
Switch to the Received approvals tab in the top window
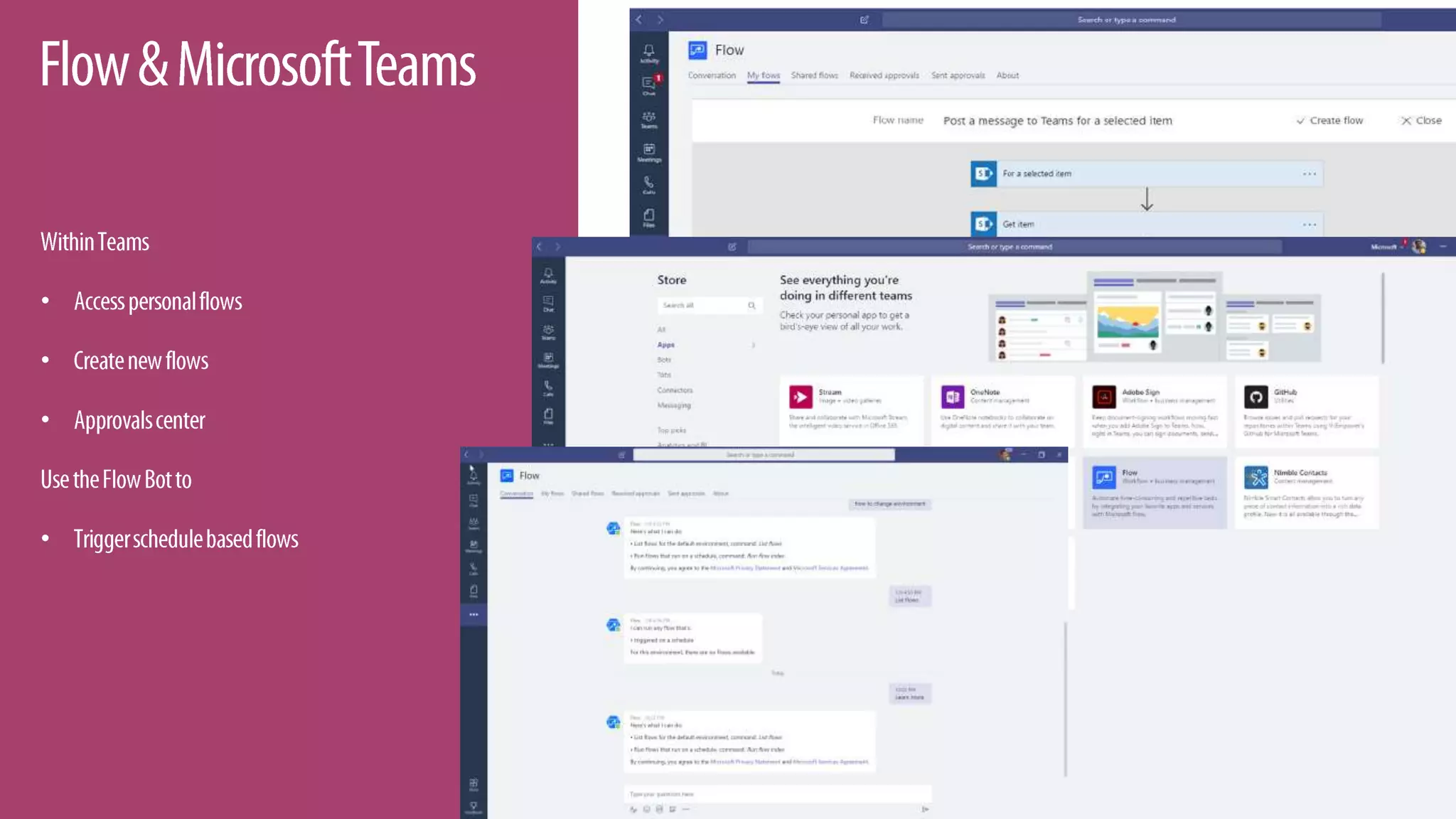(x=884, y=75)
